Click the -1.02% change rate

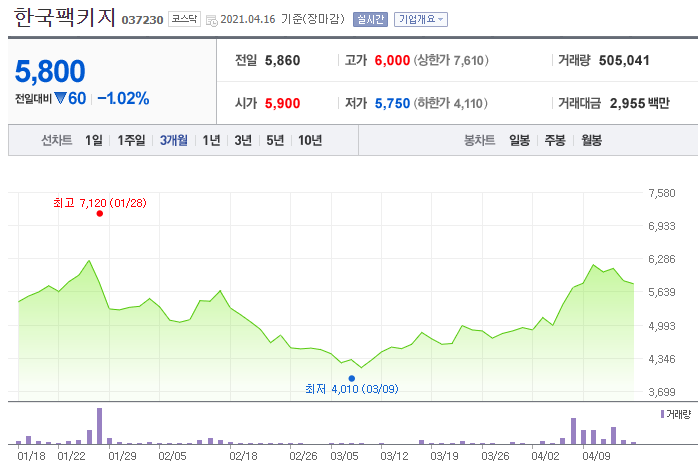pyautogui.click(x=123, y=98)
